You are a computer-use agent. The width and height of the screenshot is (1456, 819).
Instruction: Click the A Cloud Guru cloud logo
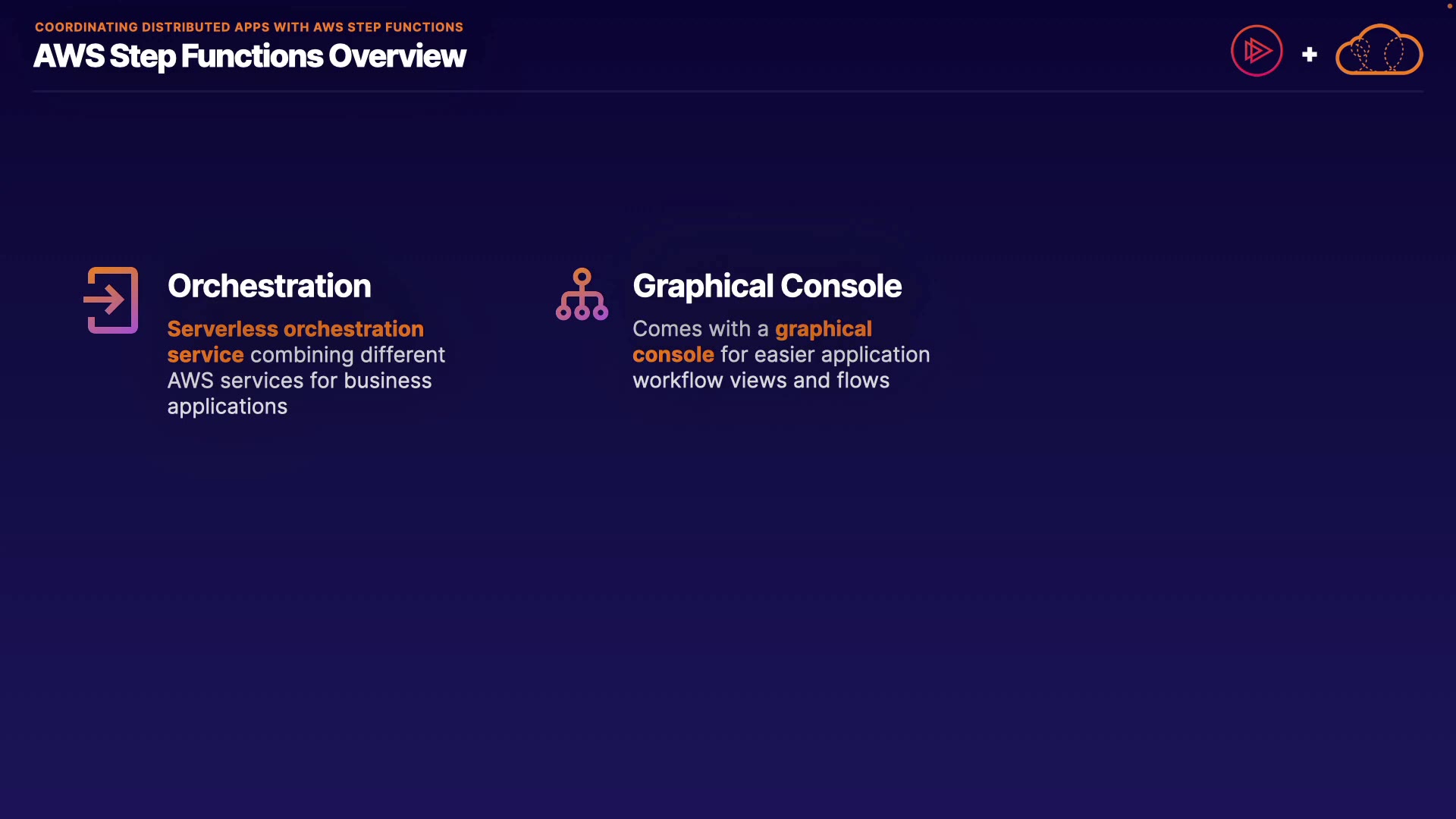[x=1379, y=51]
